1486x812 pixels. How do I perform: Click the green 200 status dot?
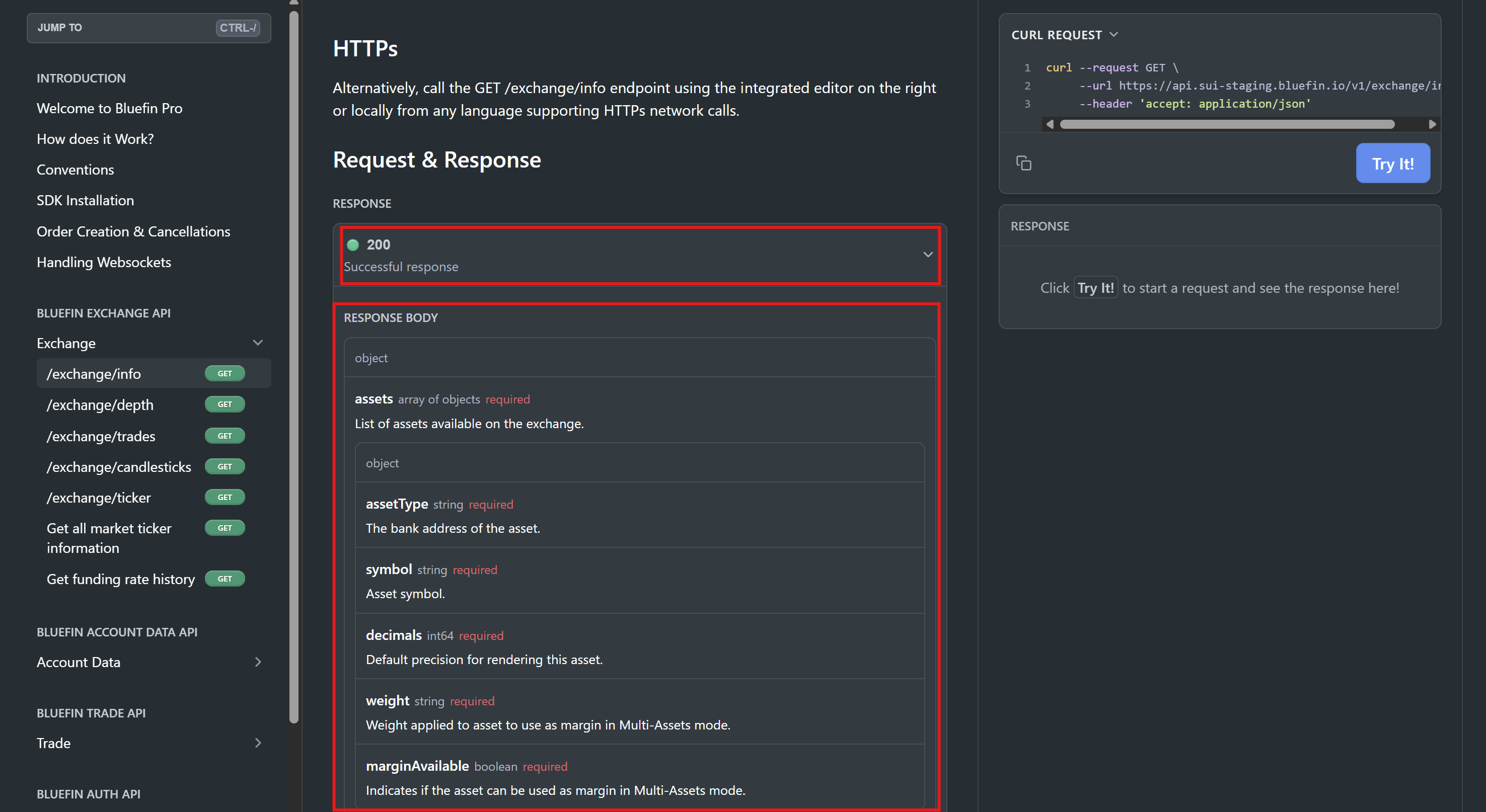[x=353, y=245]
